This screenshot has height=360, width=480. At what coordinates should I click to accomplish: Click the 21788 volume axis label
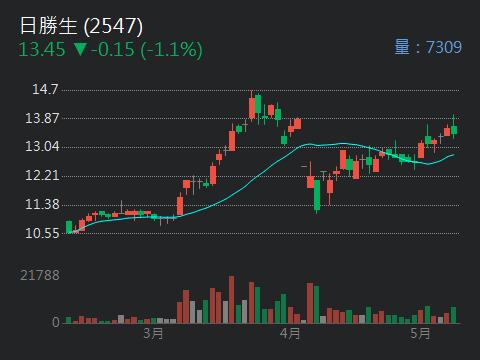(x=40, y=275)
